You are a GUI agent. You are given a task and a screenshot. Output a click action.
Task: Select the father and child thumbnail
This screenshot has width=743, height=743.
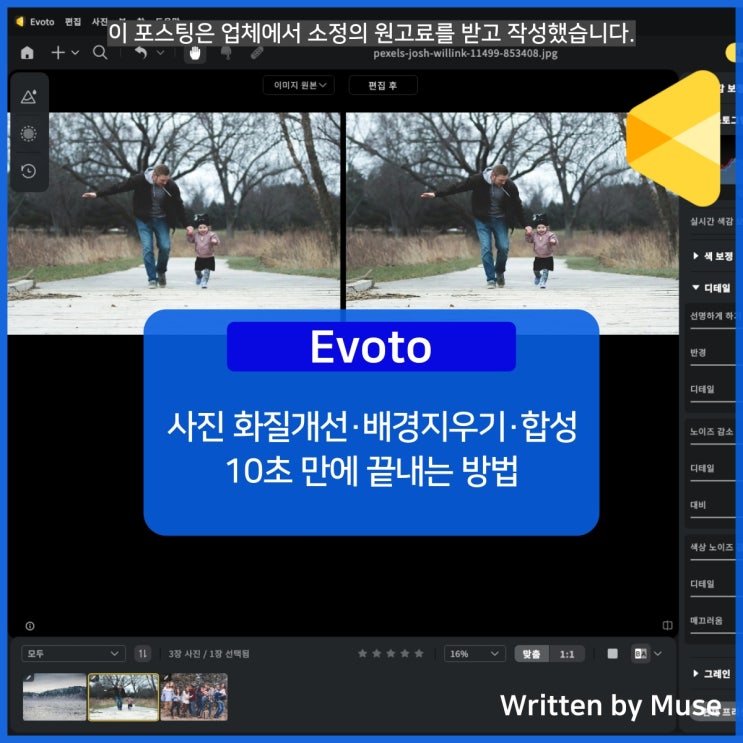click(x=123, y=697)
